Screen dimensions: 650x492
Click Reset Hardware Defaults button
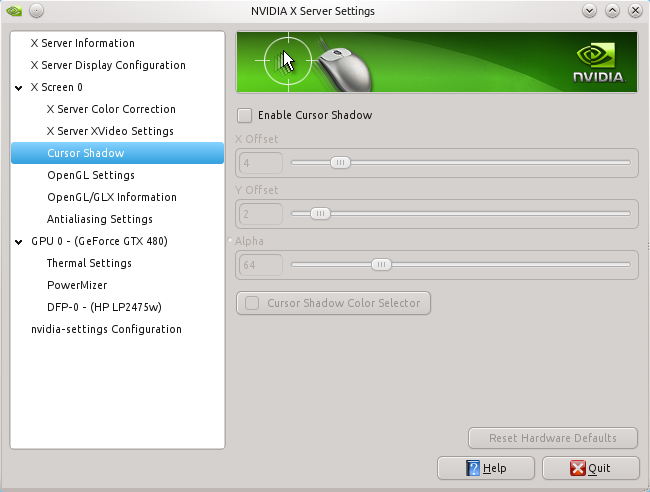point(553,438)
